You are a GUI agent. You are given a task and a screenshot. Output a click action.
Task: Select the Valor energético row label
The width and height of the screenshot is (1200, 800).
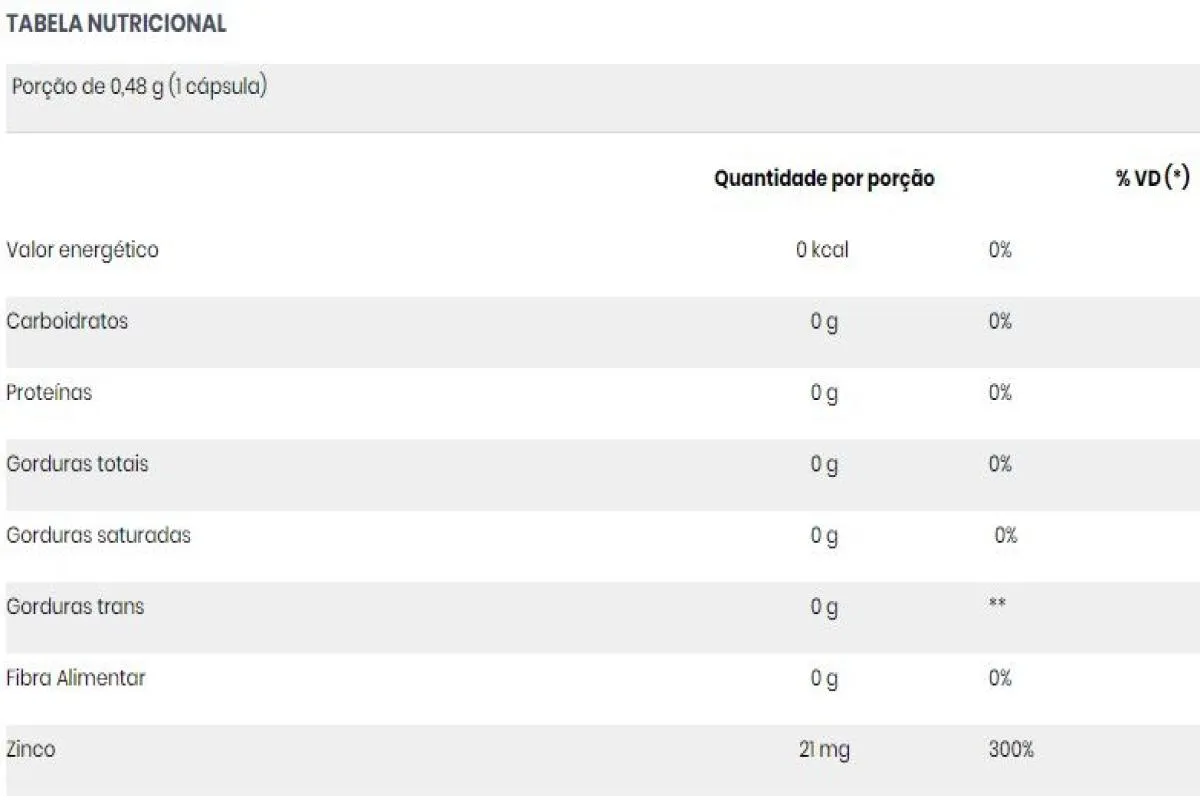click(x=82, y=250)
